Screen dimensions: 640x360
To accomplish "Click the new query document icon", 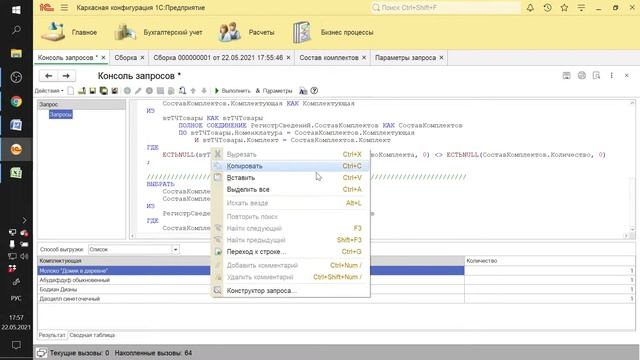I will (71, 91).
